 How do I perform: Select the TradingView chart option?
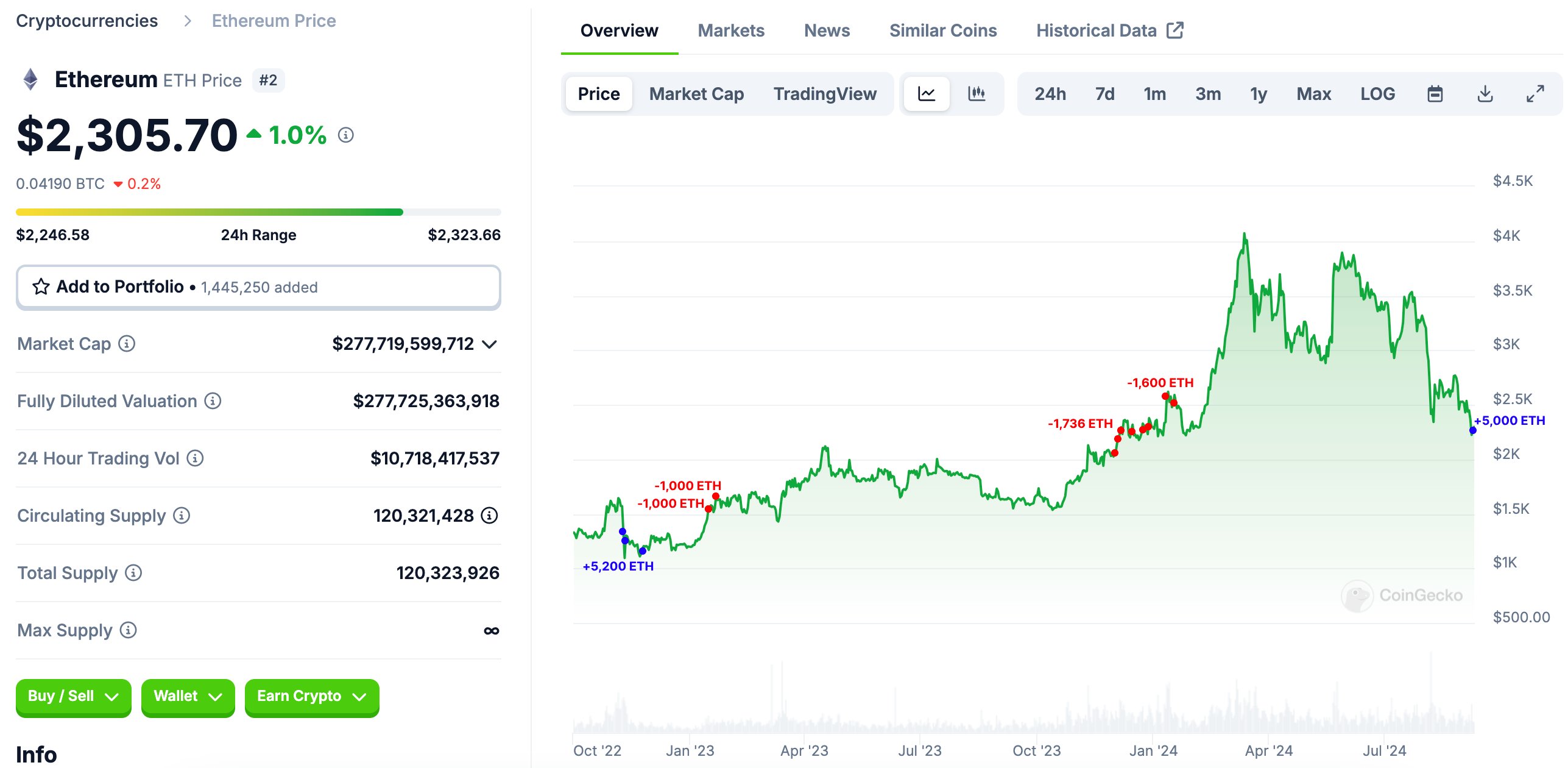pos(825,94)
